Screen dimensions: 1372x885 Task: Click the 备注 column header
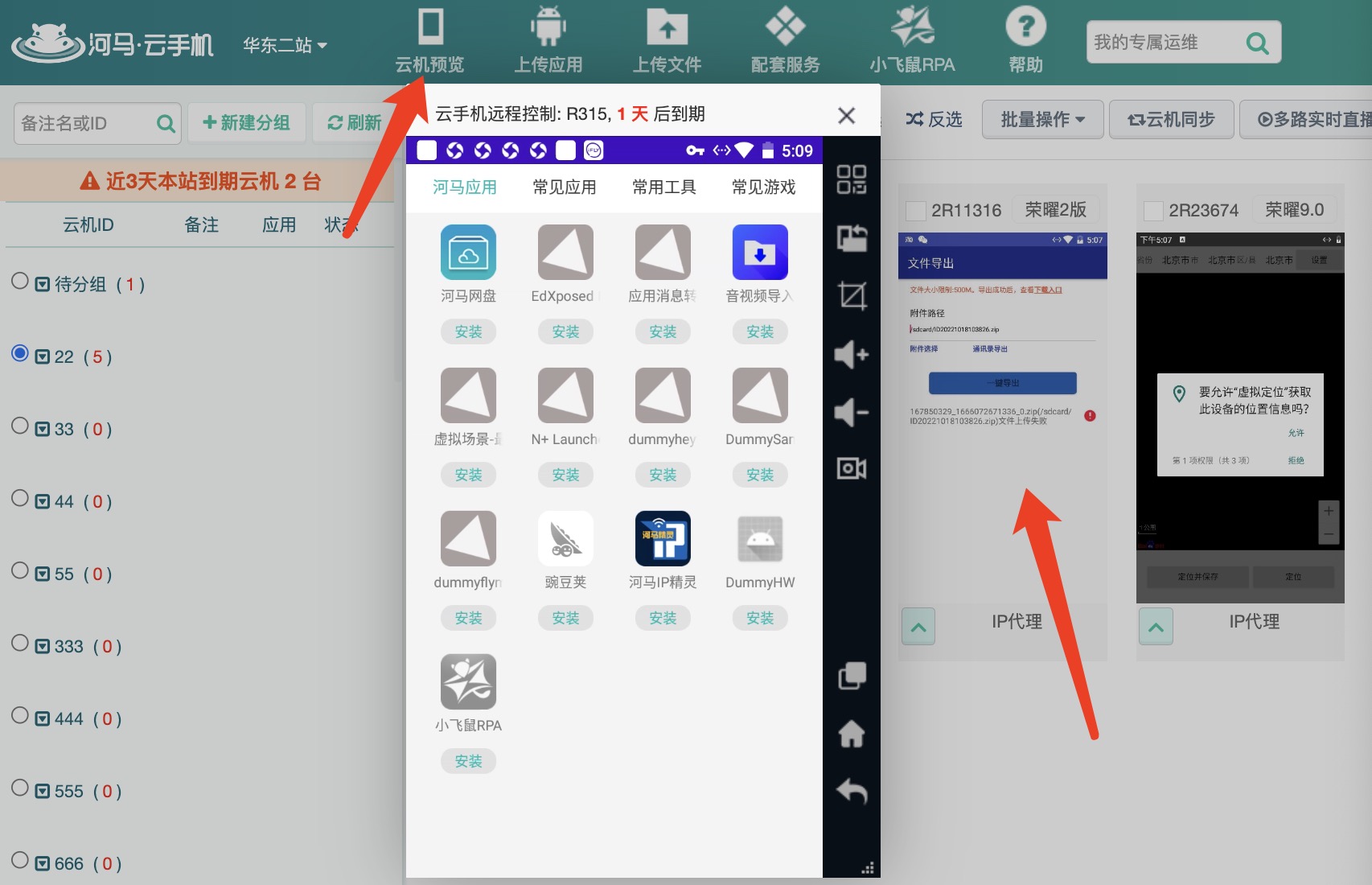tap(202, 225)
